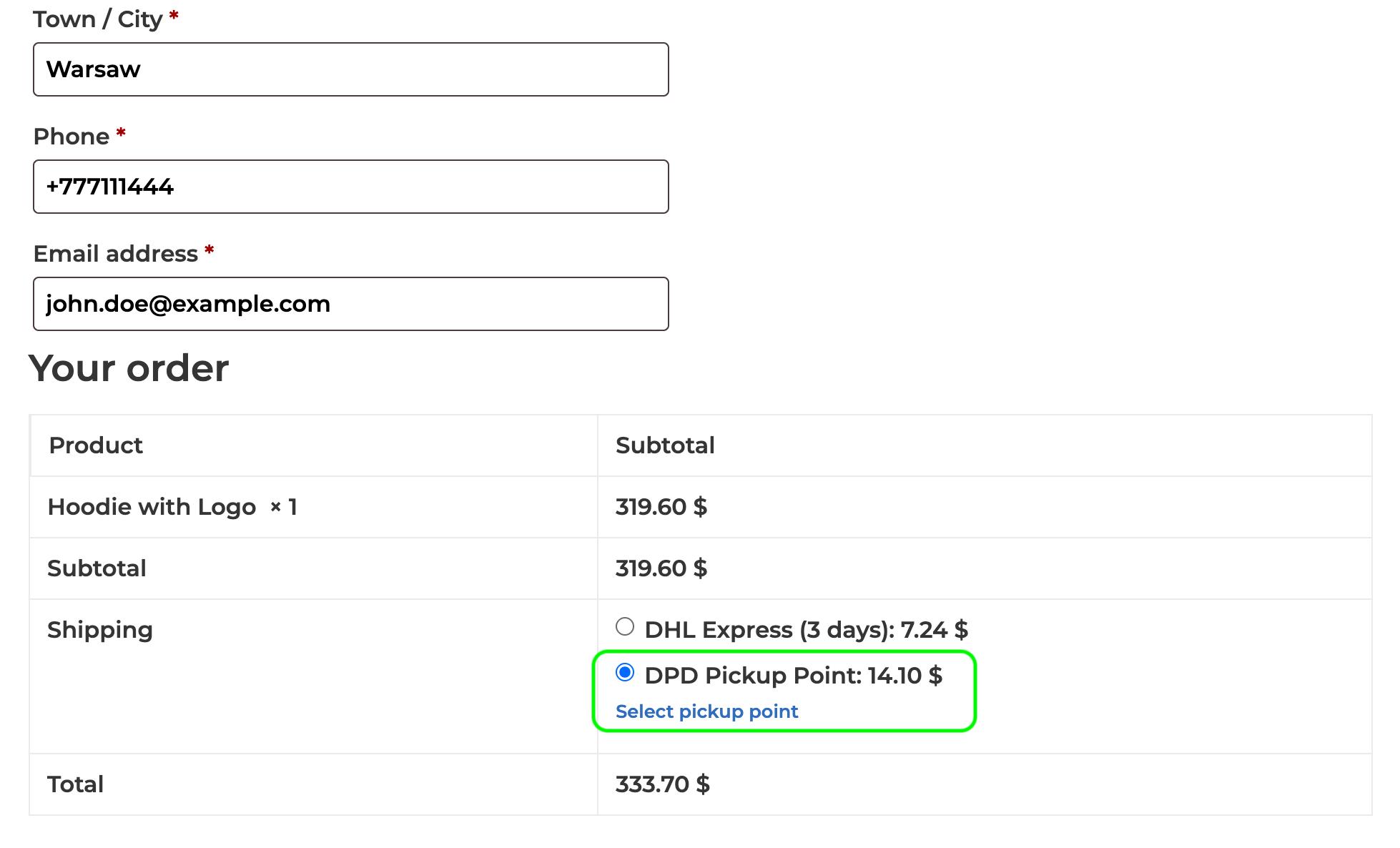
Task: Click into the Email address field
Action: (350, 304)
